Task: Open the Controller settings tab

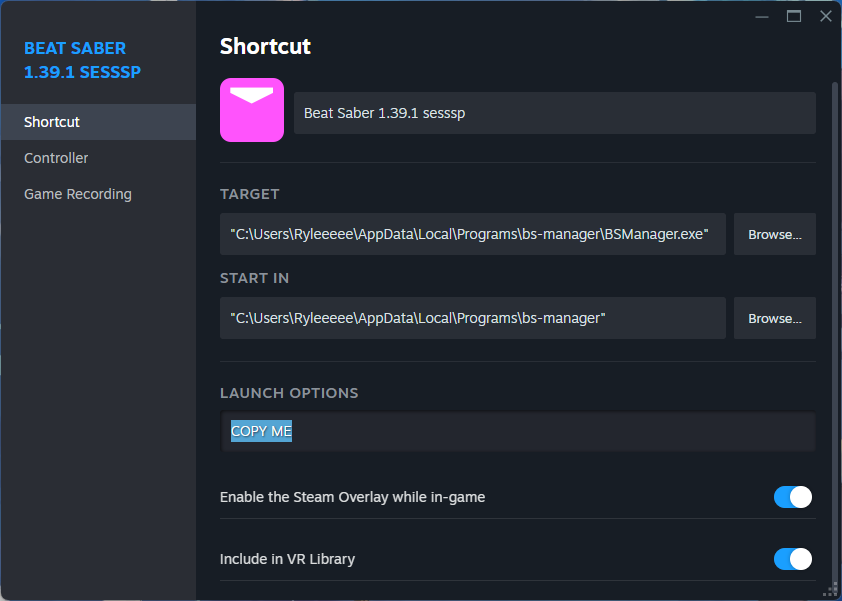Action: (x=98, y=158)
